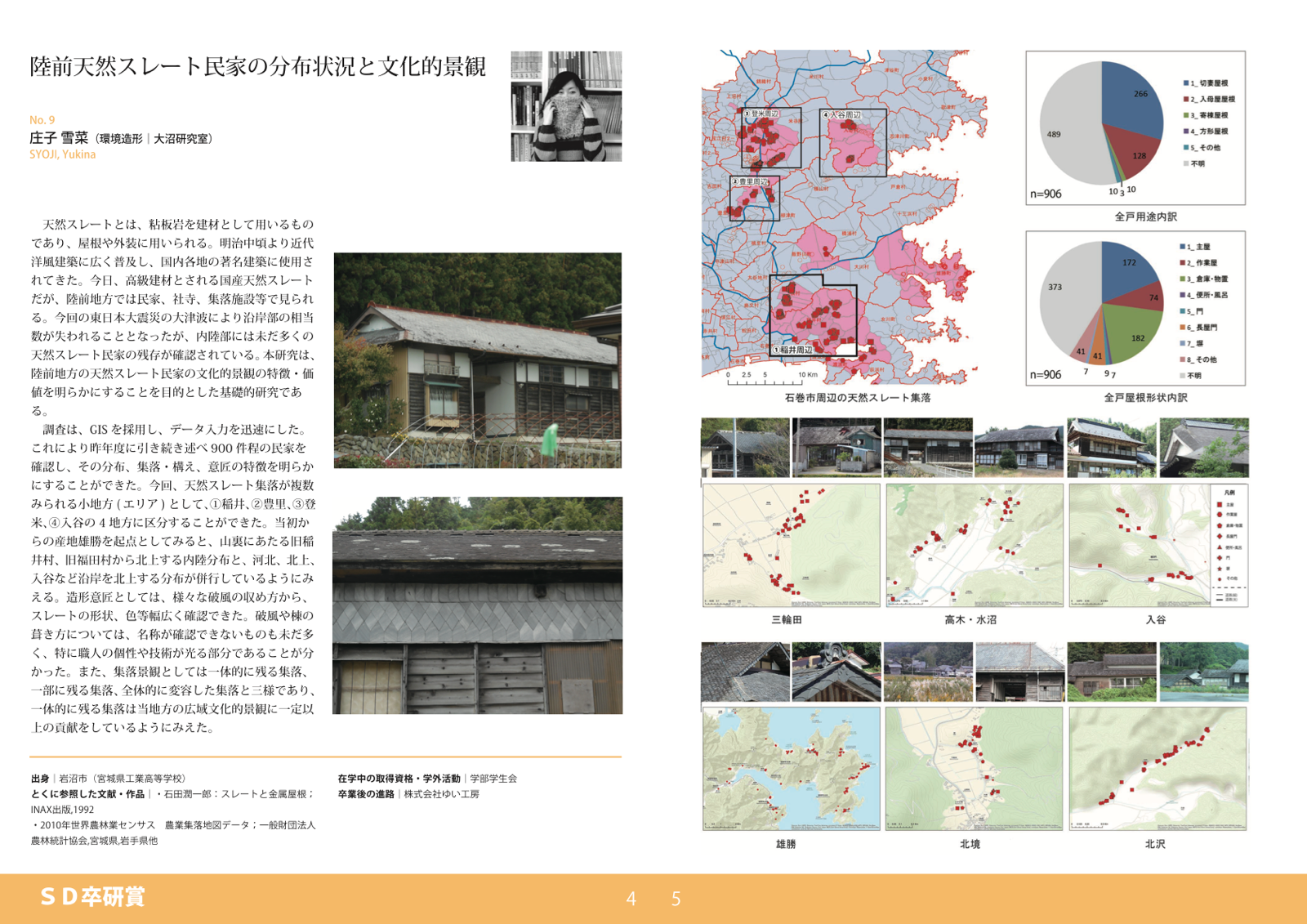The width and height of the screenshot is (1307, 924).
Task: Click the map caption 高木・水沼
Action: point(970,620)
